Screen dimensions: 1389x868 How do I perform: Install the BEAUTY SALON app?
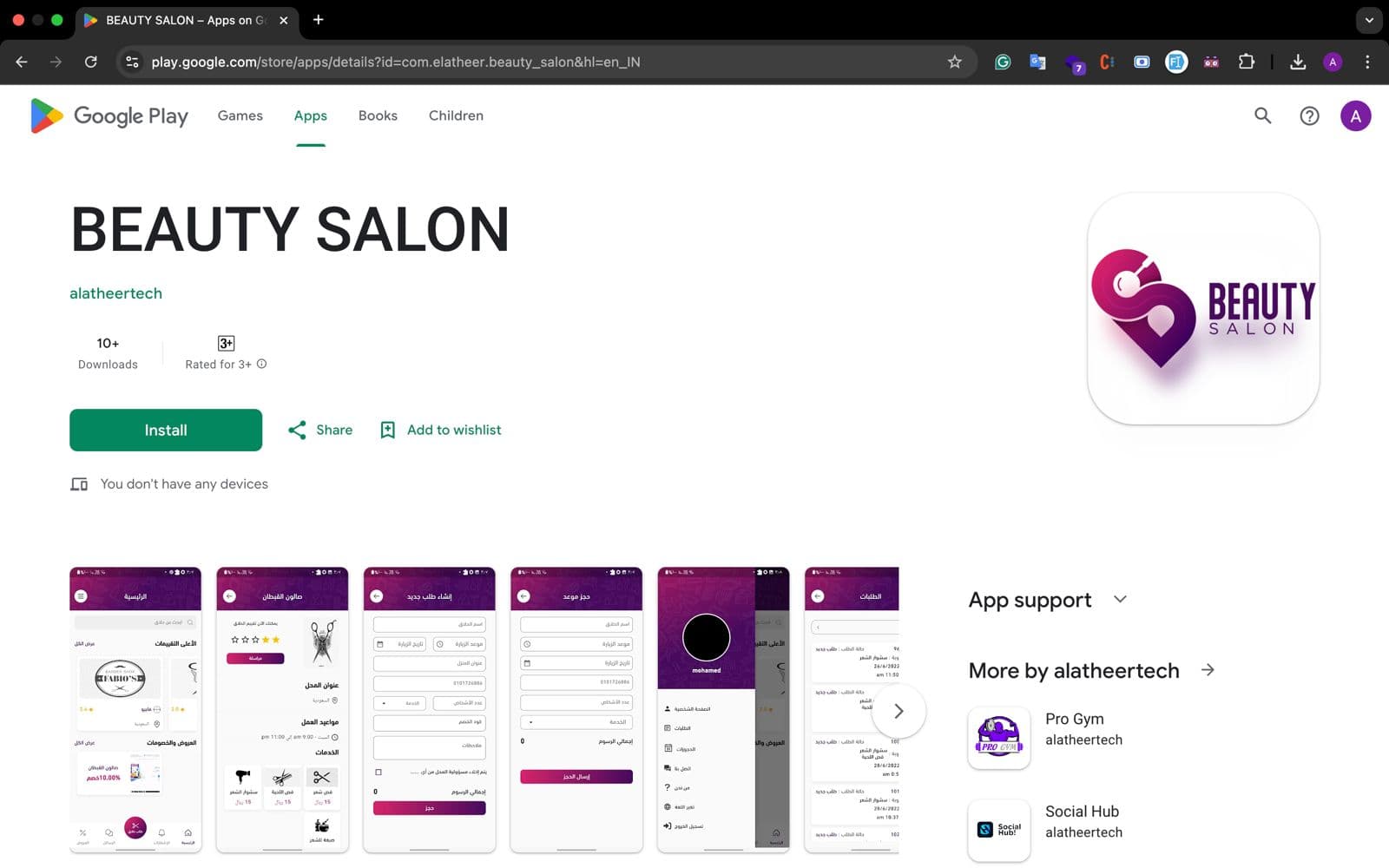pyautogui.click(x=165, y=430)
